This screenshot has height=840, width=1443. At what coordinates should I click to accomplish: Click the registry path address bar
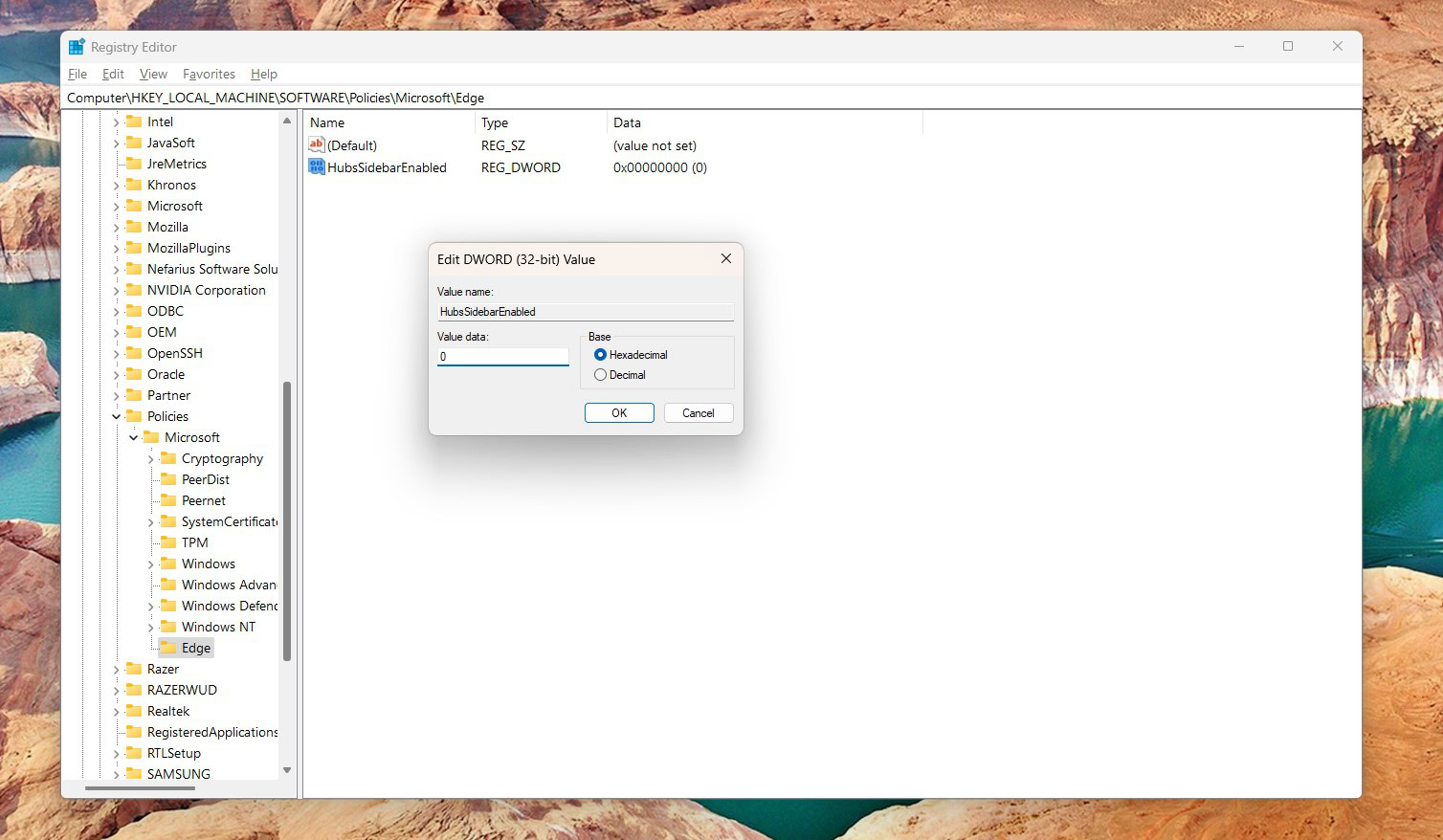point(712,98)
